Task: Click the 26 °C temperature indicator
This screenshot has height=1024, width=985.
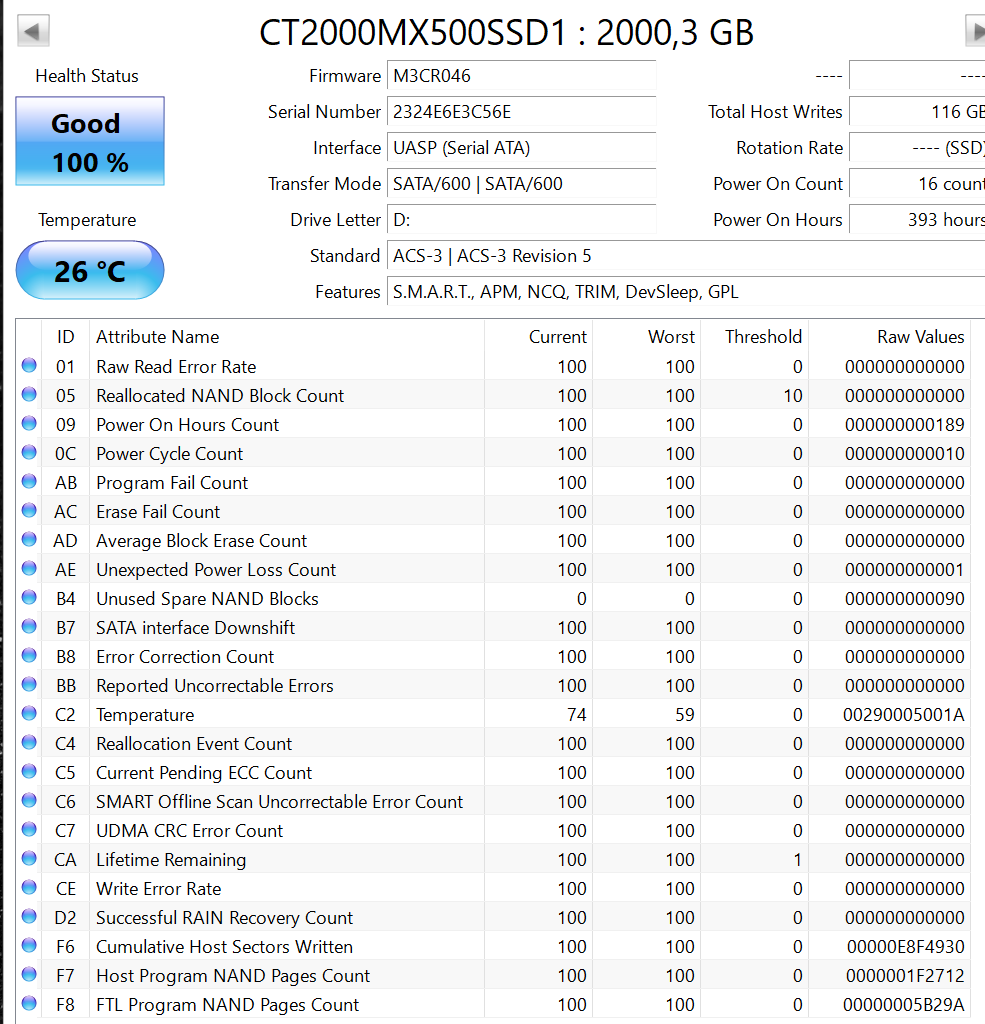Action: [x=90, y=270]
